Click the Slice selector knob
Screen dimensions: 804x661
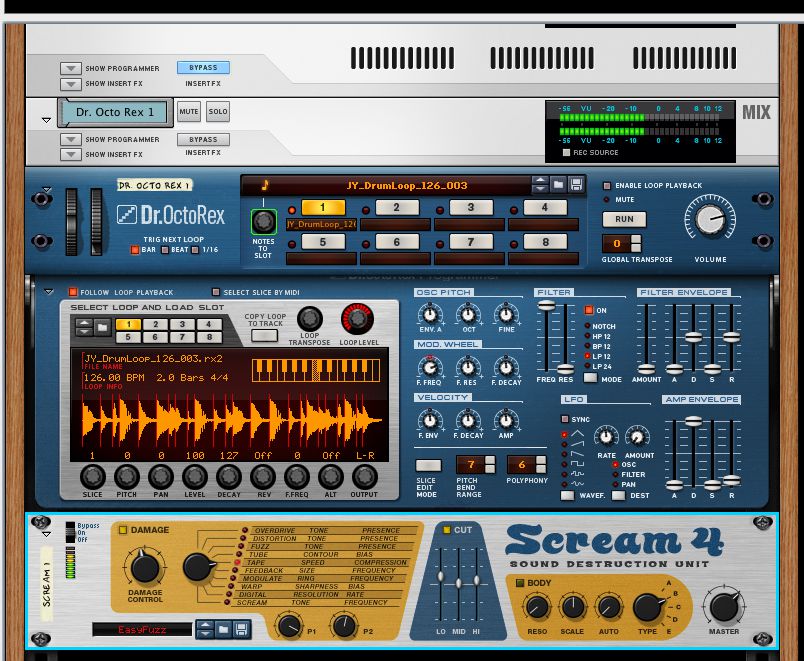coord(92,477)
